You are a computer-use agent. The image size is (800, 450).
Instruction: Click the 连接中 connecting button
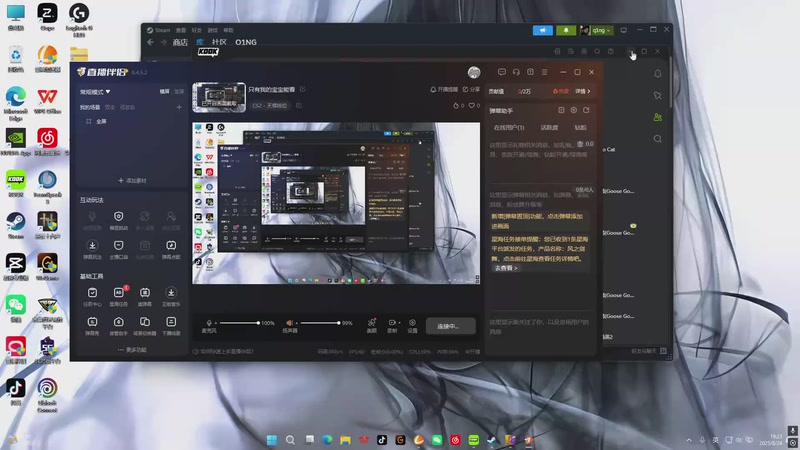449,326
